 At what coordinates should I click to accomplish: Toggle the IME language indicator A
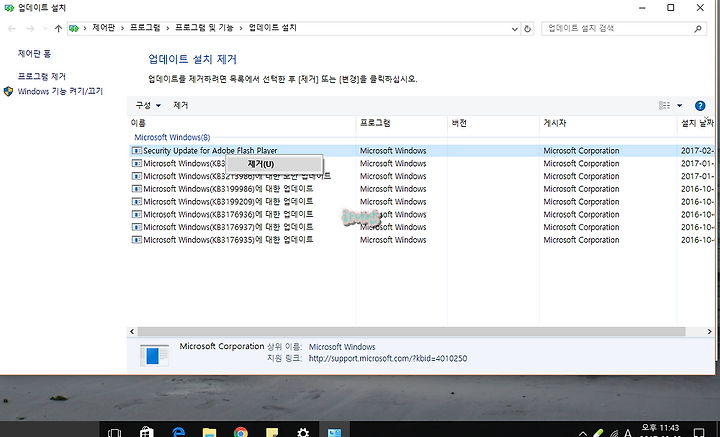628,432
